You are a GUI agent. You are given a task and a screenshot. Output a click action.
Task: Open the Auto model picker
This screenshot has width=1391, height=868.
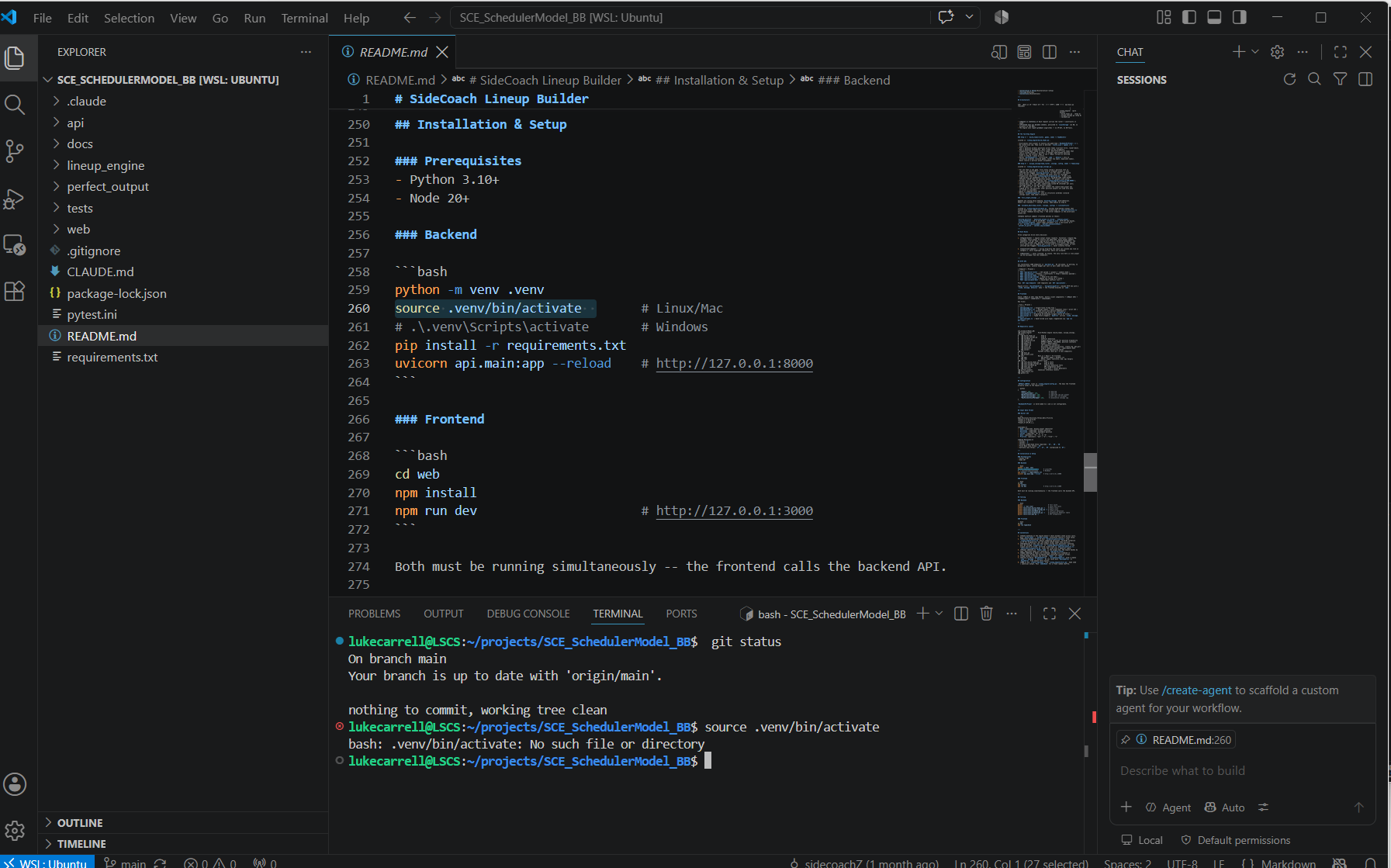[x=1224, y=807]
